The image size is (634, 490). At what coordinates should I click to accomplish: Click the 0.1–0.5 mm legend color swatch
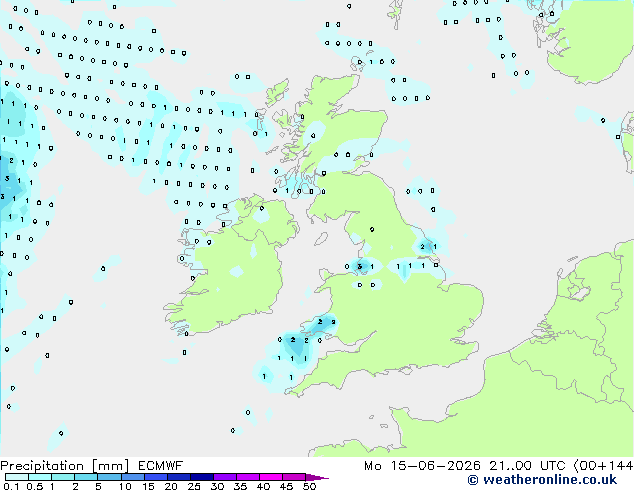coord(17,477)
